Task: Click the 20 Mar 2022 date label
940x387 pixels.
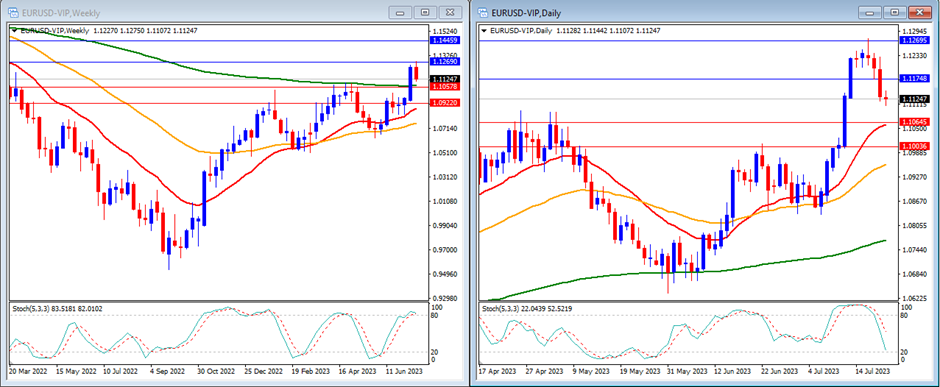Action: point(28,371)
